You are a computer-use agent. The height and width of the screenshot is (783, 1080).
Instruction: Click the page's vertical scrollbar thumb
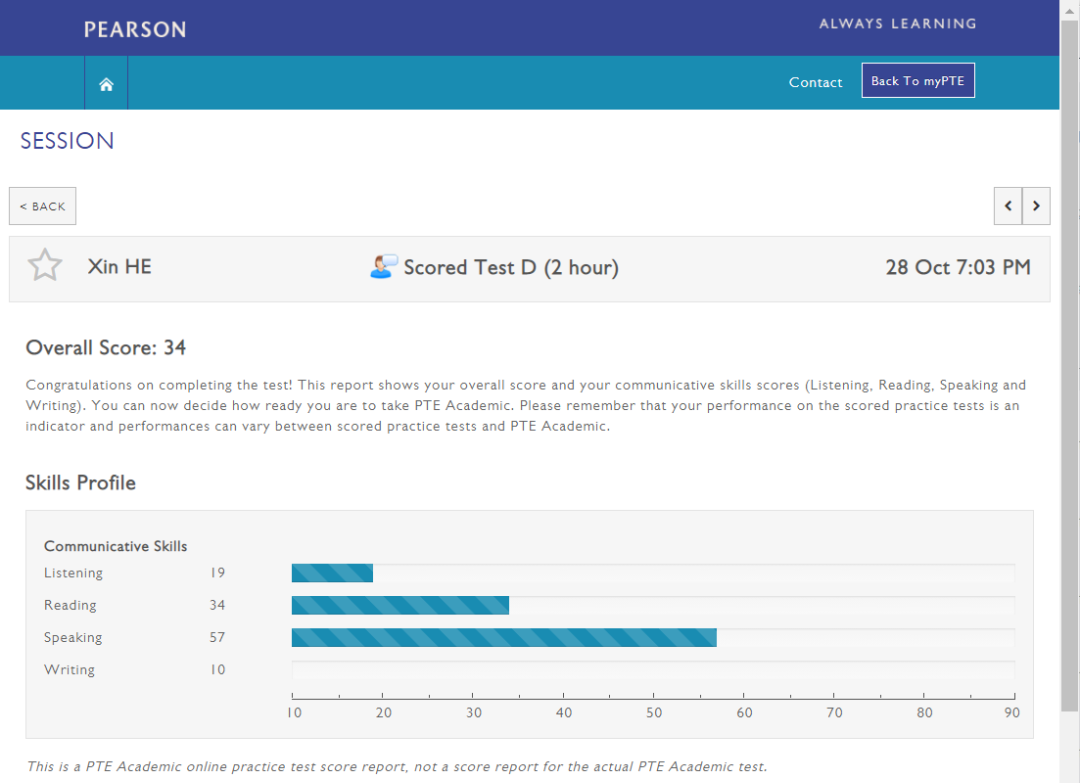(1069, 365)
